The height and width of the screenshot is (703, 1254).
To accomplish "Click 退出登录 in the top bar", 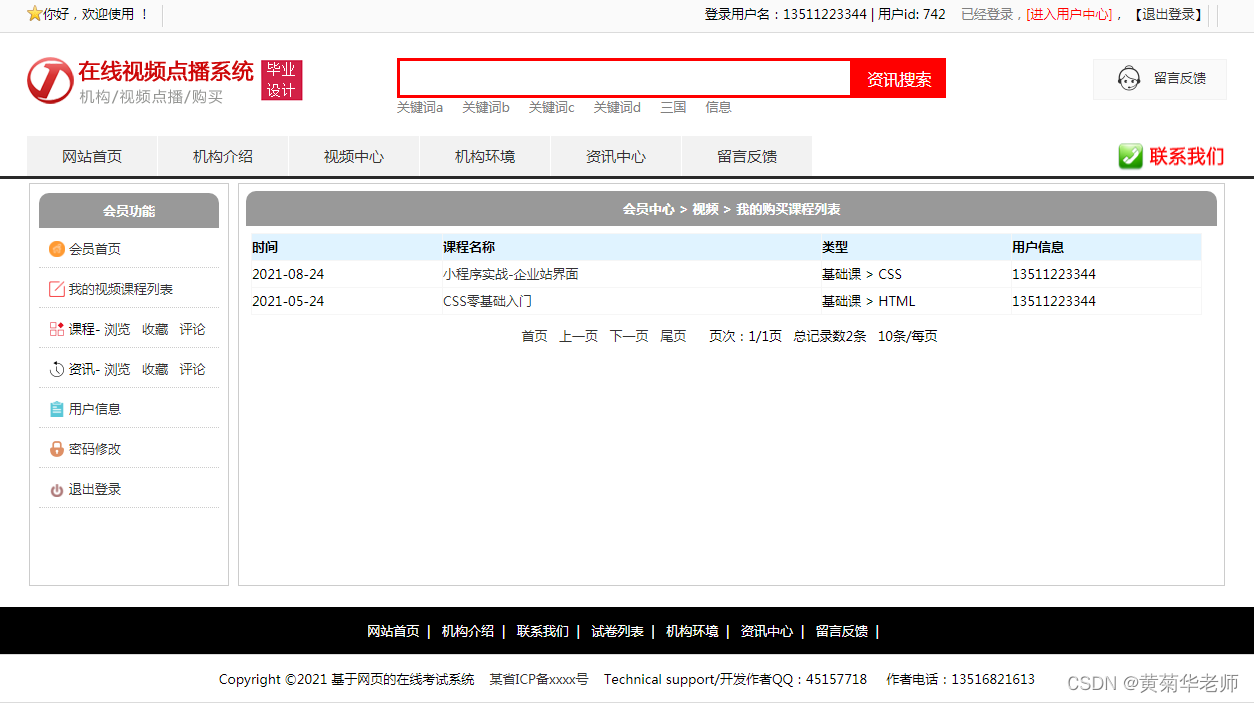I will point(1169,14).
